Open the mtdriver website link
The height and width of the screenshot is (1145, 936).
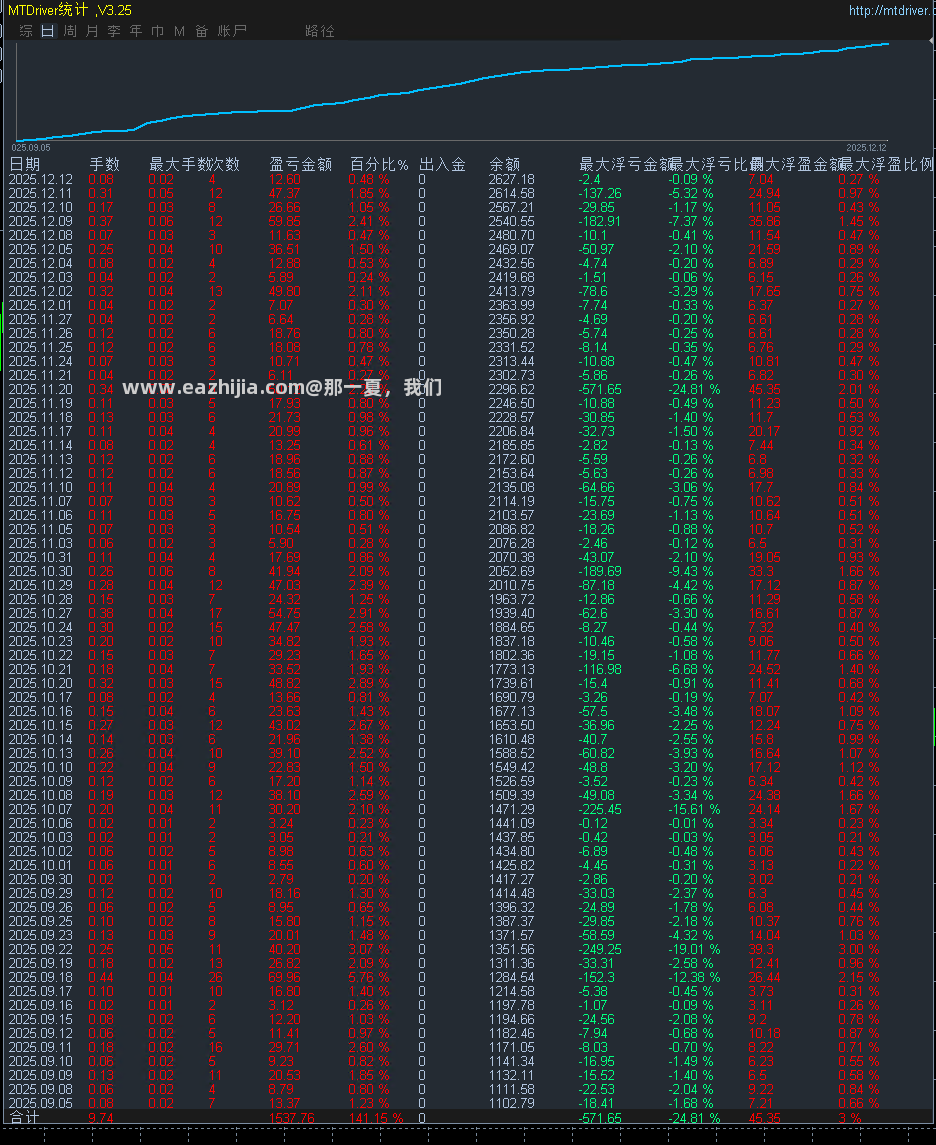tap(891, 10)
